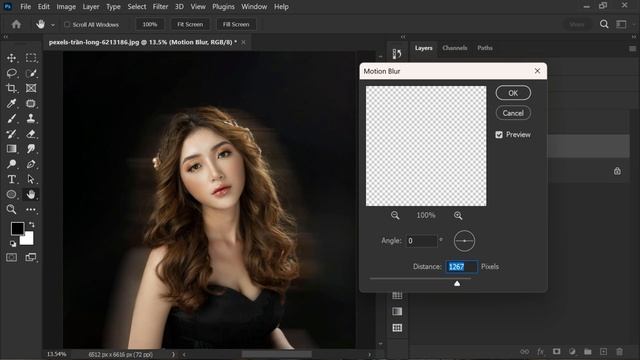The width and height of the screenshot is (640, 360).
Task: Select the Frame tool
Action: click(31, 88)
